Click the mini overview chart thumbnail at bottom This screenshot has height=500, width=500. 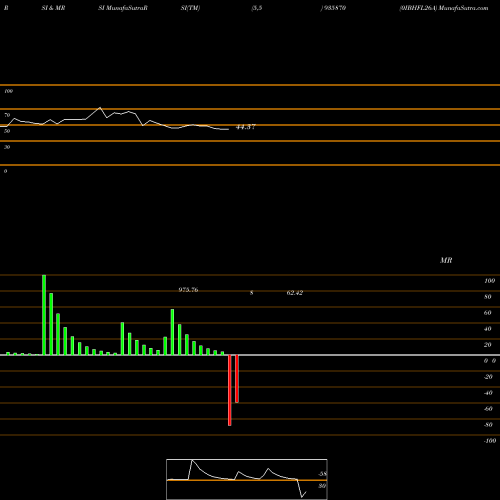[247, 479]
